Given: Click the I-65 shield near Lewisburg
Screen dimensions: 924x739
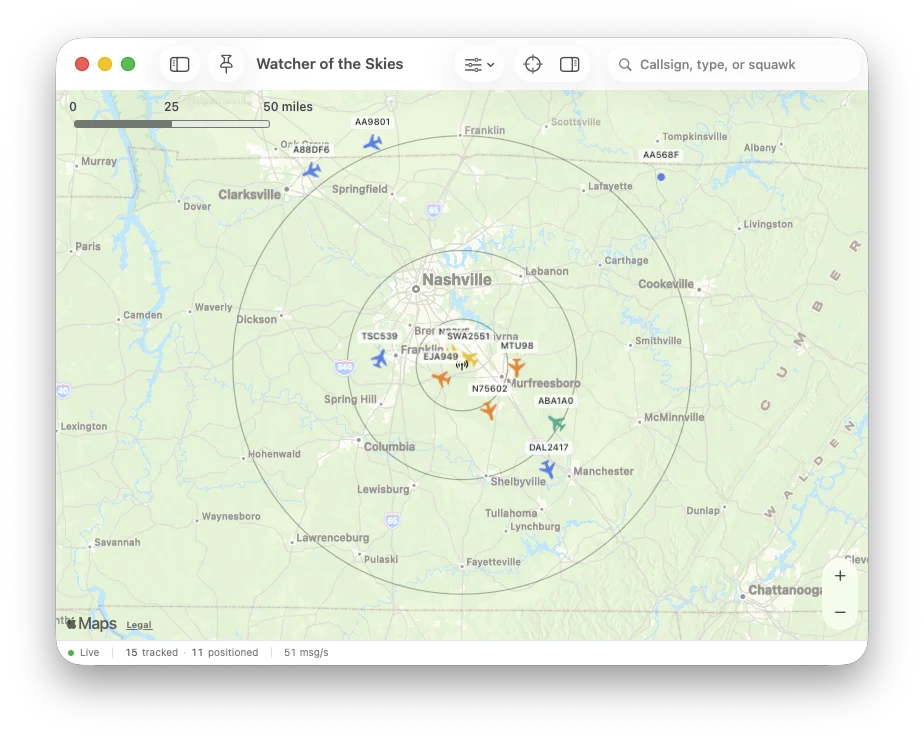Looking at the screenshot, I should (392, 520).
